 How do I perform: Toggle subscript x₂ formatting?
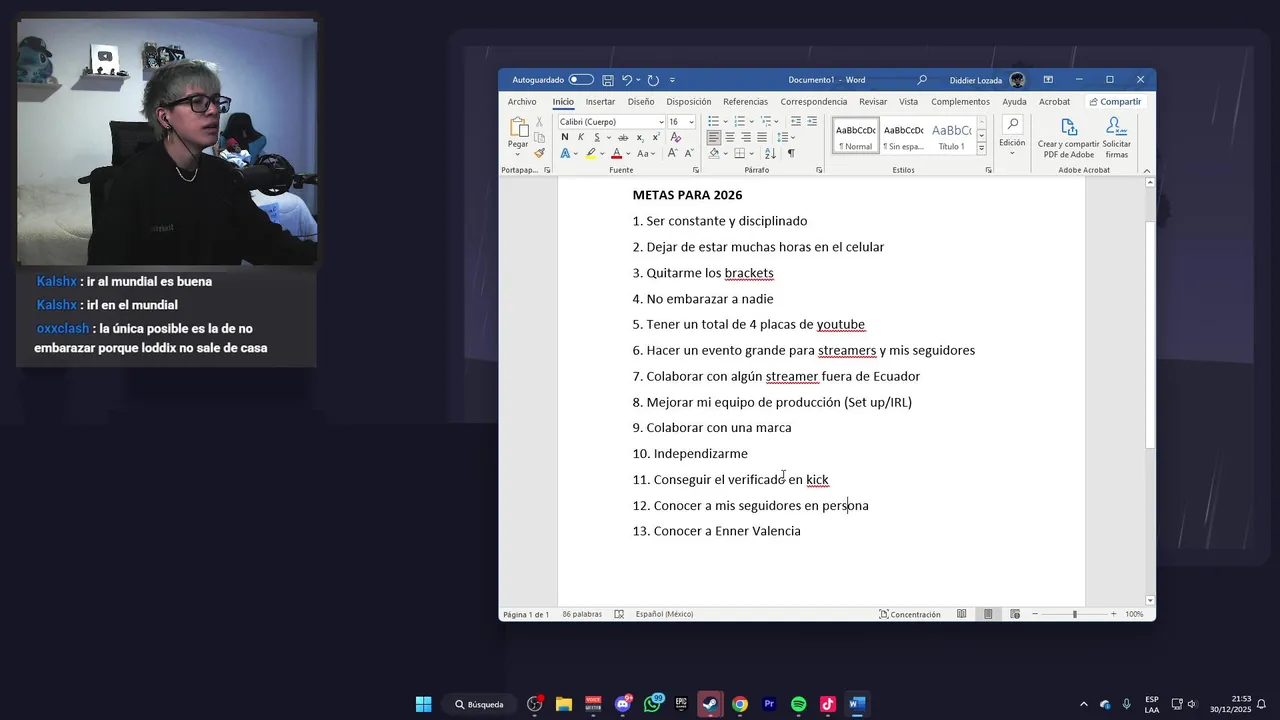pos(641,138)
